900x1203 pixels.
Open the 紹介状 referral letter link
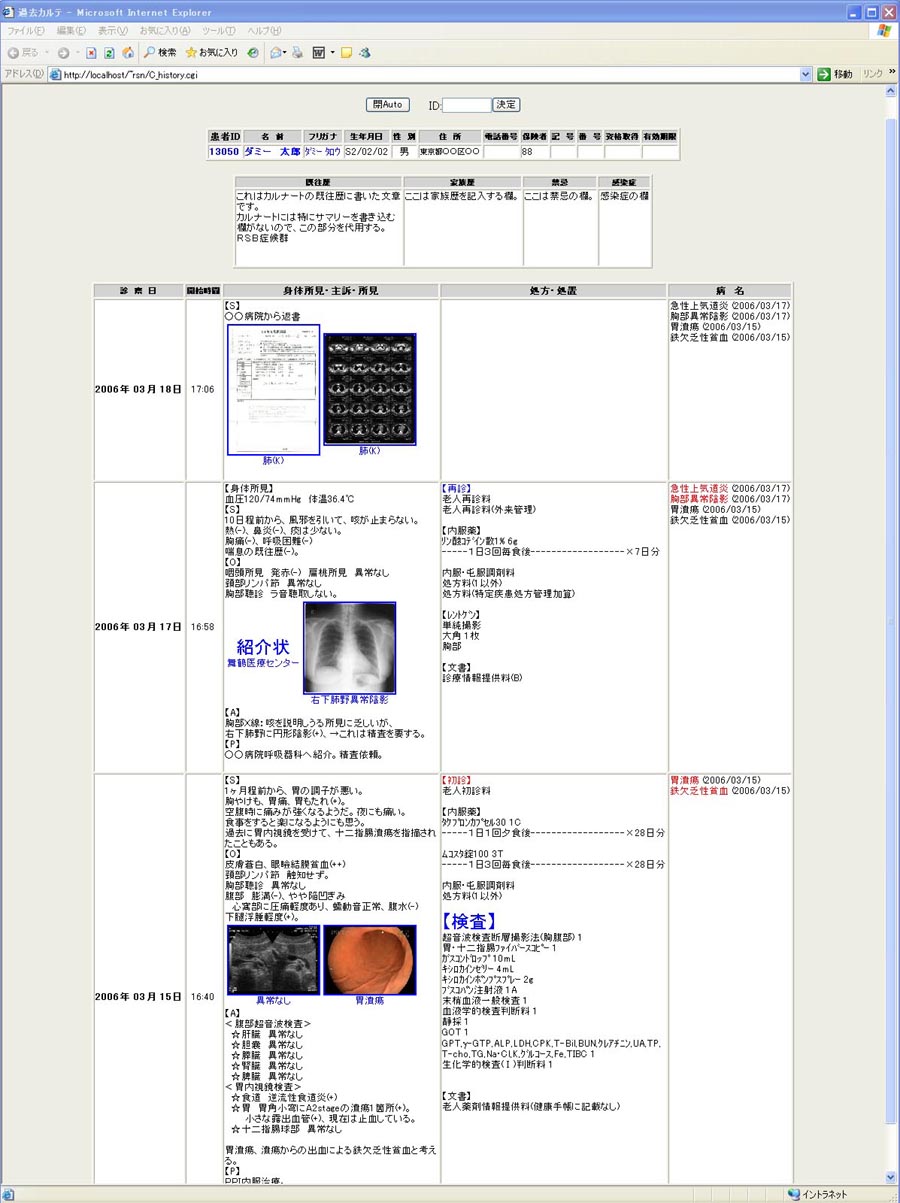point(263,646)
